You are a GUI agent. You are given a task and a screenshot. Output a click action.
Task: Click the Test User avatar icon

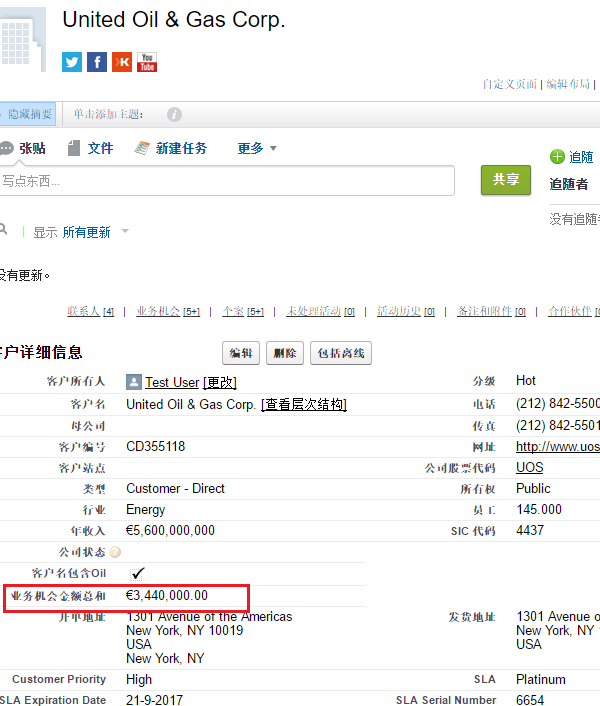click(x=134, y=382)
